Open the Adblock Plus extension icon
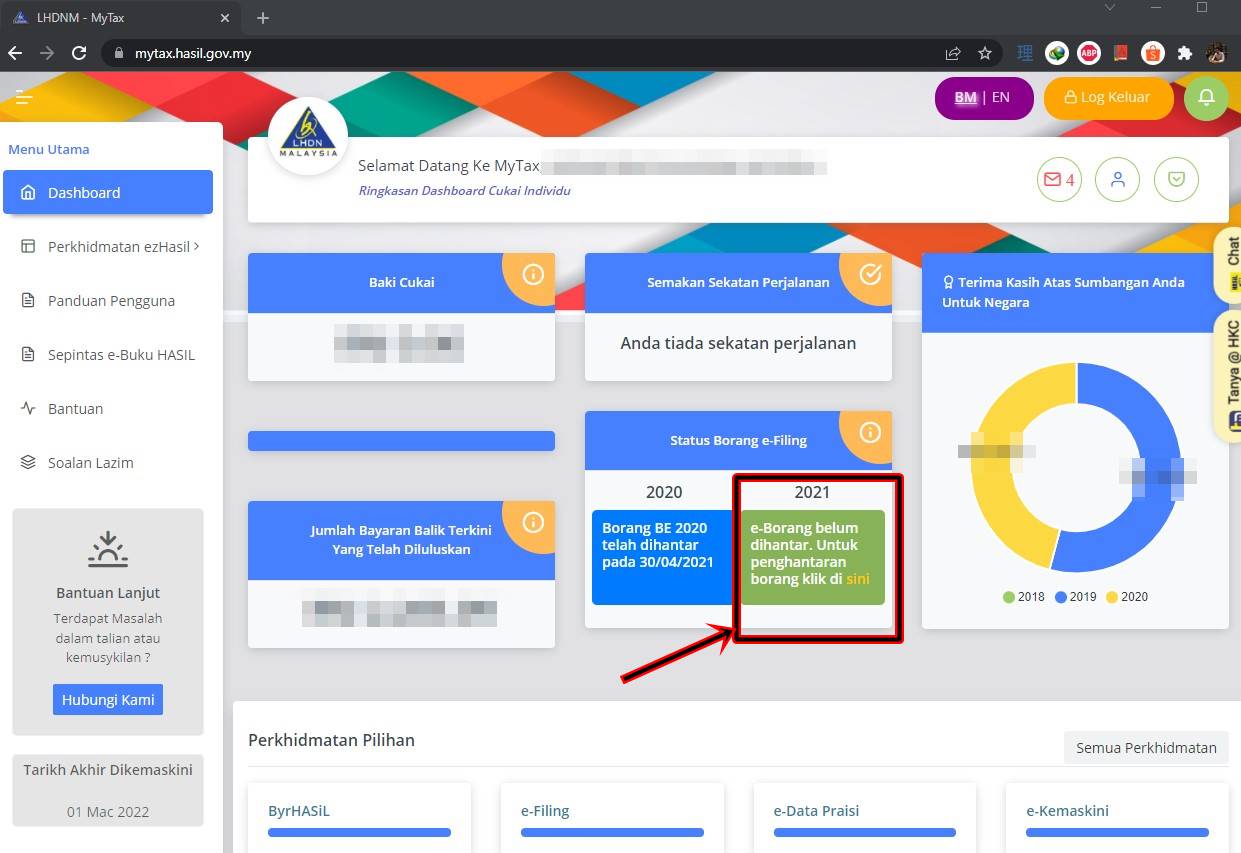1241x853 pixels. 1088,53
